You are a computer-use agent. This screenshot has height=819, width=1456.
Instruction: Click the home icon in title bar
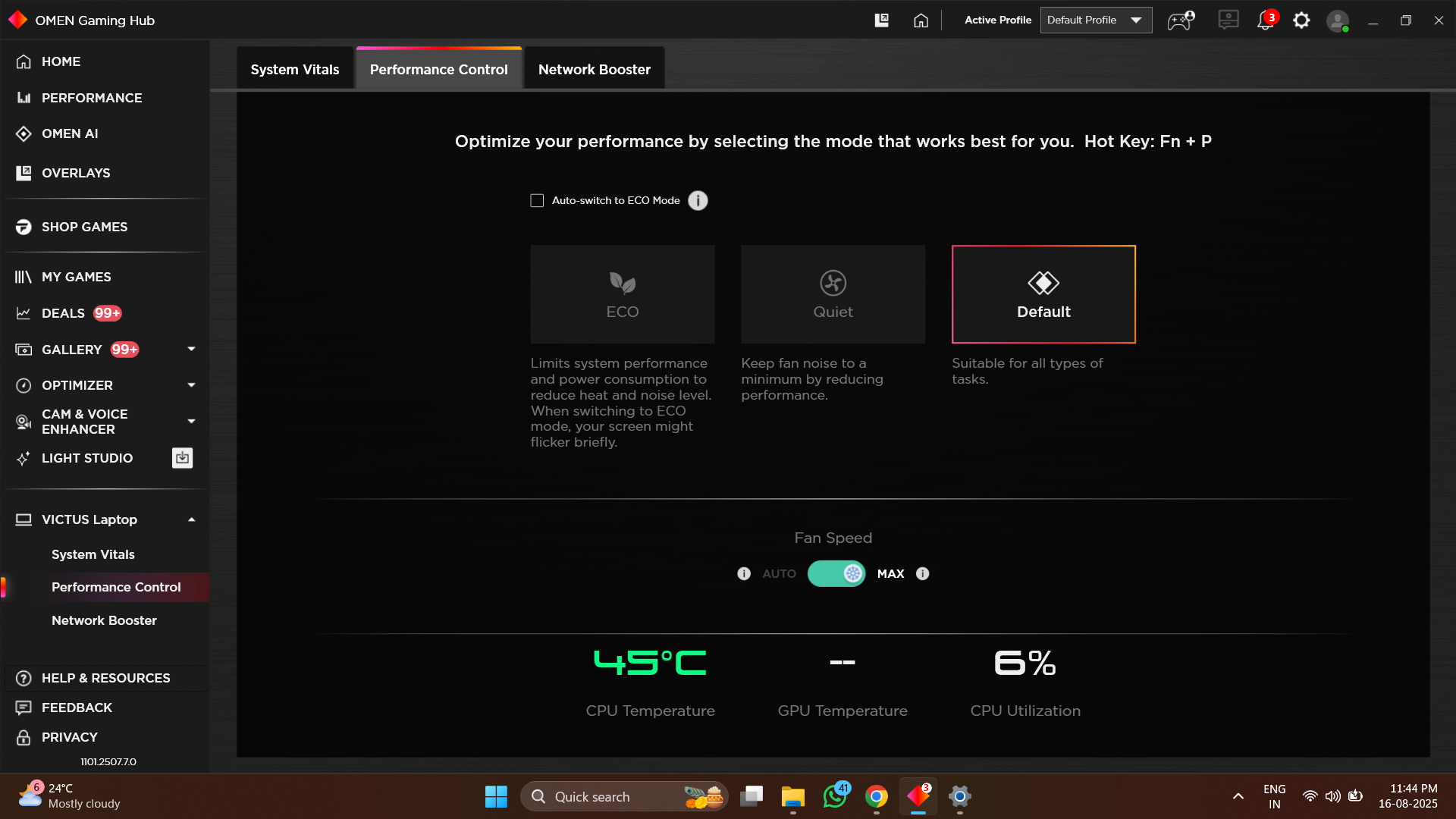(921, 20)
